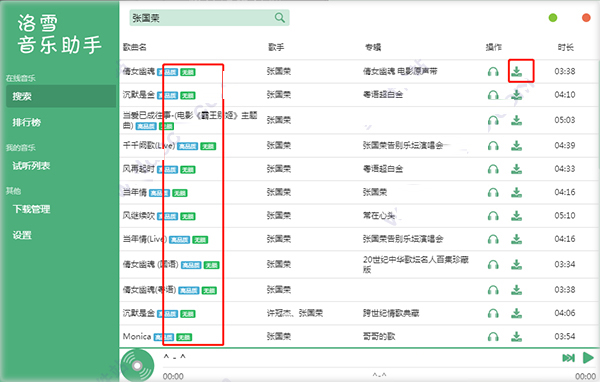The image size is (600, 382).
Task: Download 当年情 from album 张国荣
Action: 517,192
